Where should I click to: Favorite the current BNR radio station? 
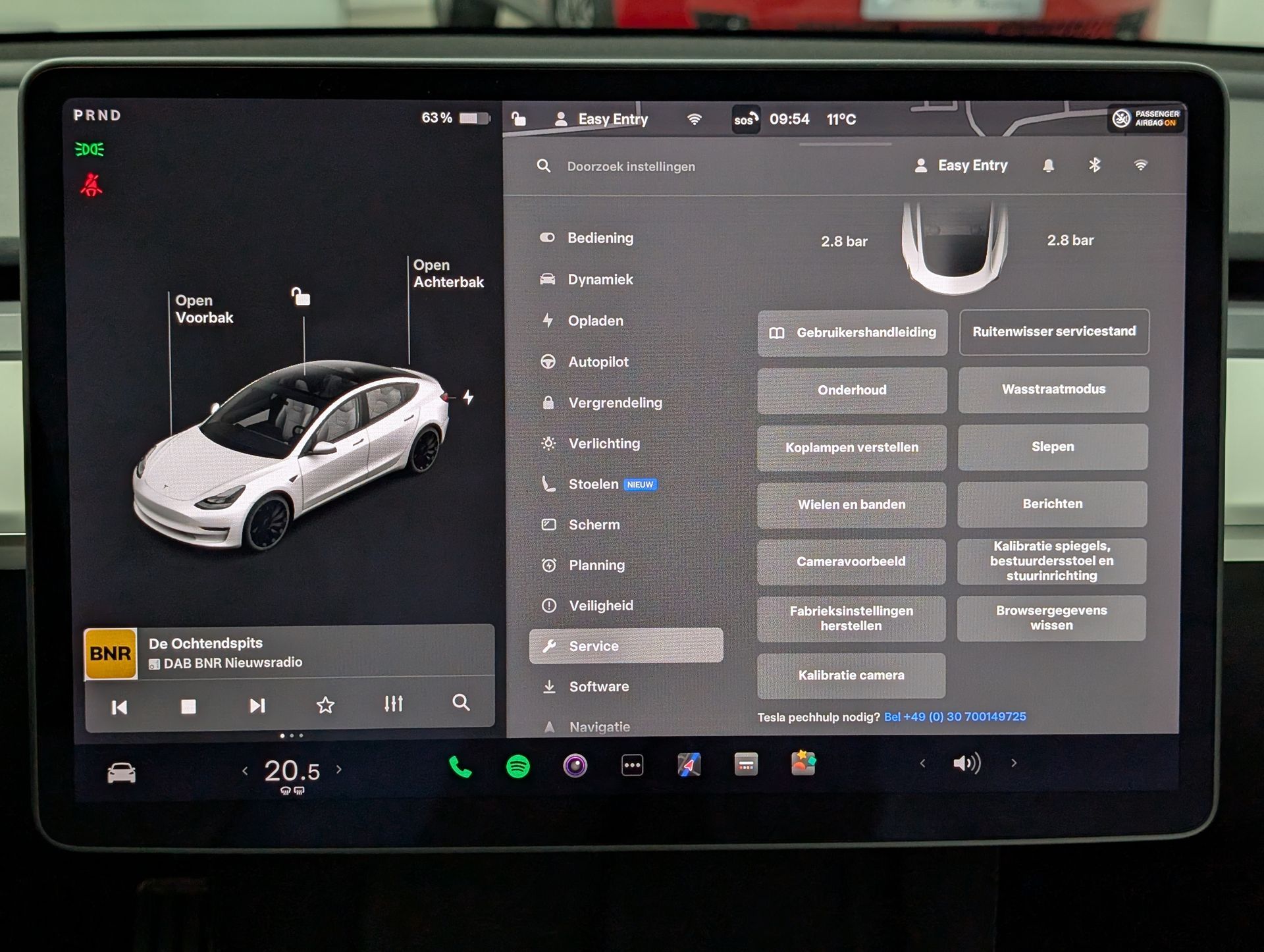(325, 706)
